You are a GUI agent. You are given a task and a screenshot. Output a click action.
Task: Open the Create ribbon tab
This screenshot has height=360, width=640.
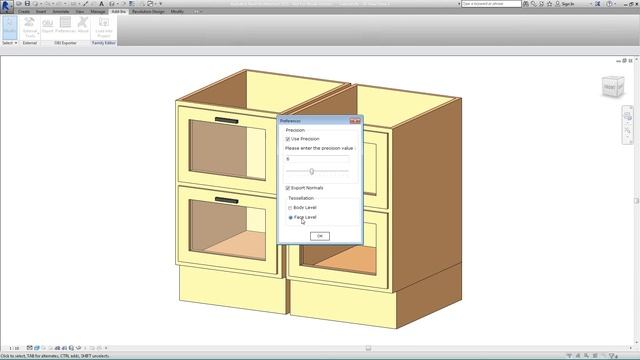point(24,11)
